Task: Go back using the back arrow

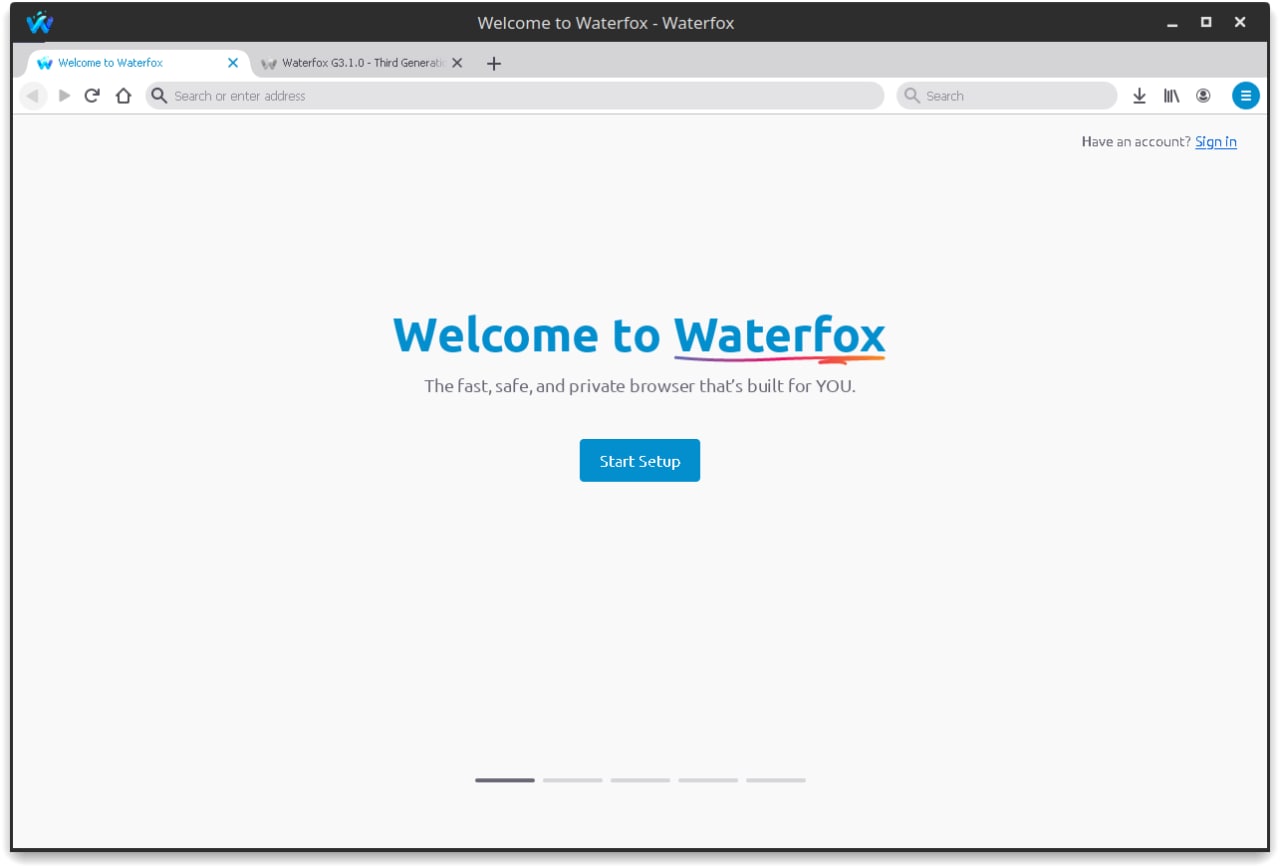Action: 33,96
